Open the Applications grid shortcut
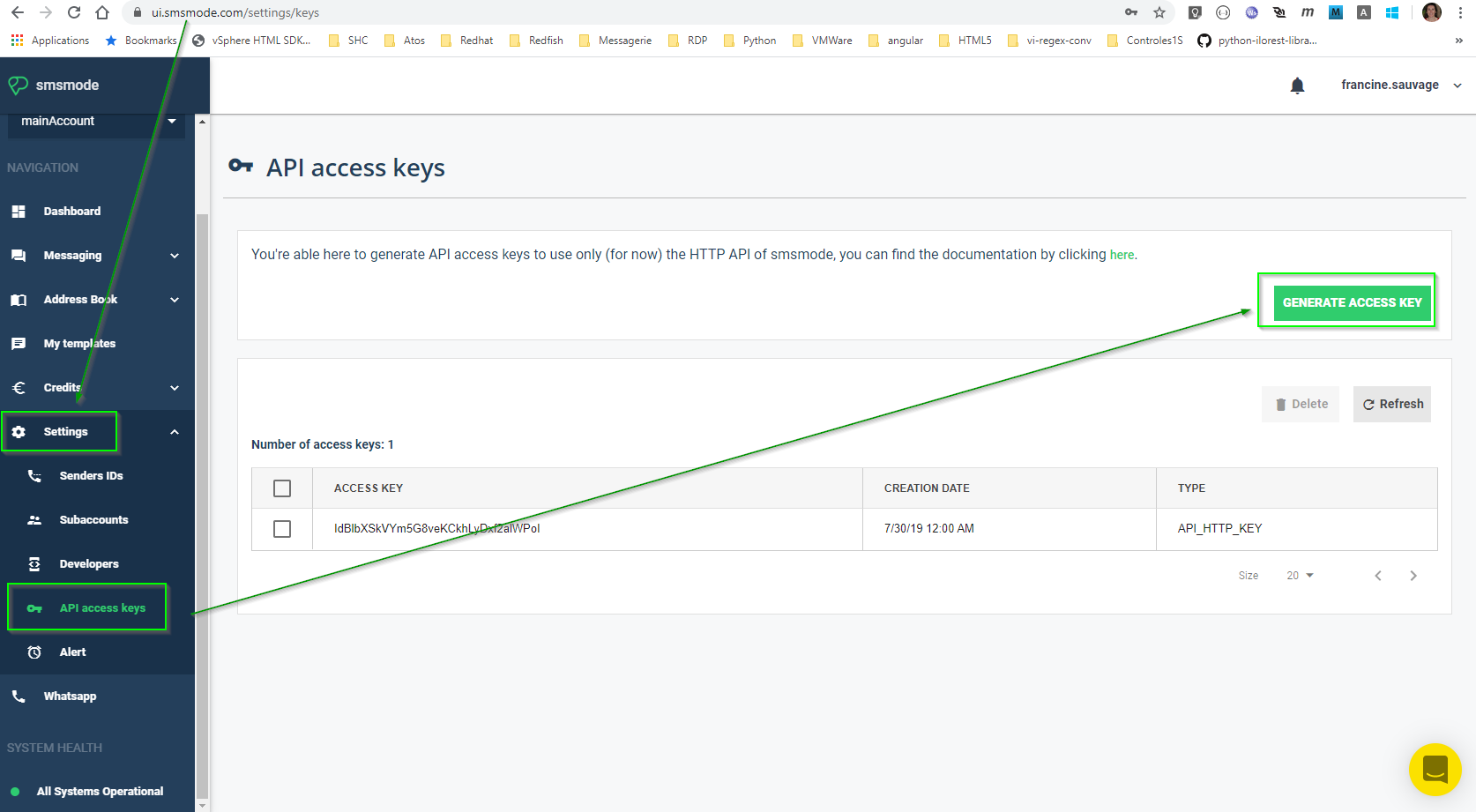Viewport: 1476px width, 812px height. [49, 41]
